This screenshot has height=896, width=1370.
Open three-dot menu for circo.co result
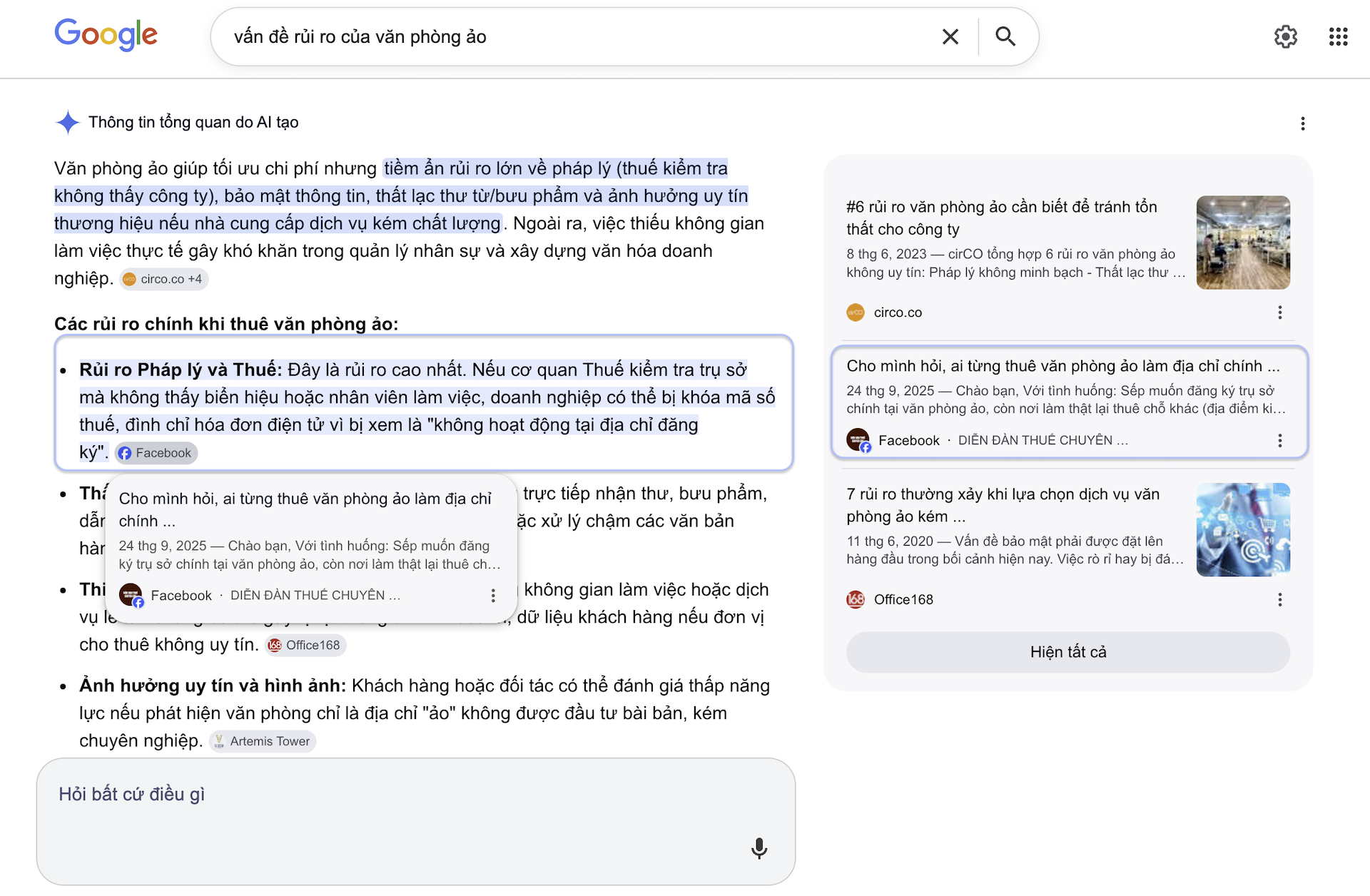point(1280,312)
